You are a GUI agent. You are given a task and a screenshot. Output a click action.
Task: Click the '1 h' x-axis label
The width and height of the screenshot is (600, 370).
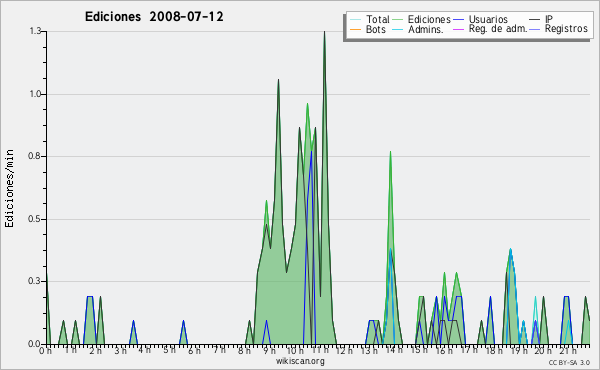(70, 350)
